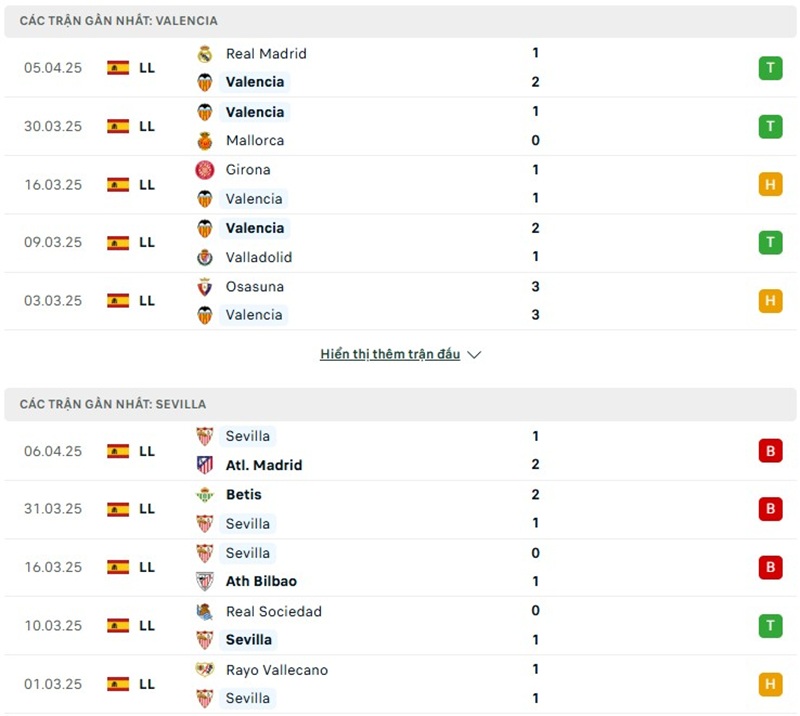800x716 pixels.
Task: Click the Hiển thị thêm trận đấu link
Action: tap(391, 354)
